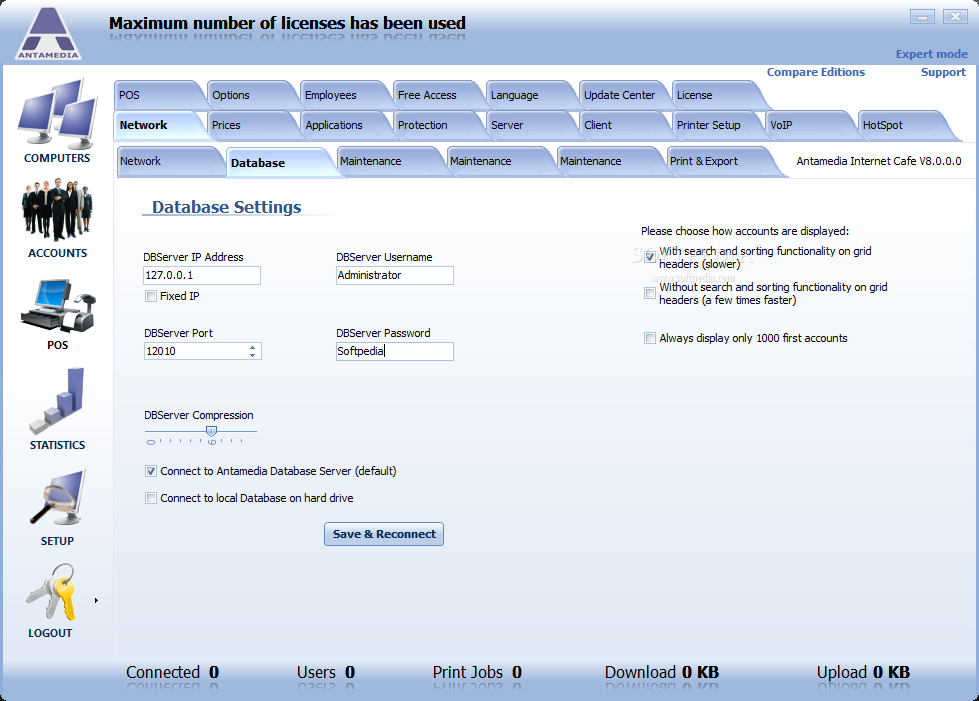This screenshot has width=979, height=701.
Task: Click the Print Jobs 0 status entry
Action: click(477, 672)
